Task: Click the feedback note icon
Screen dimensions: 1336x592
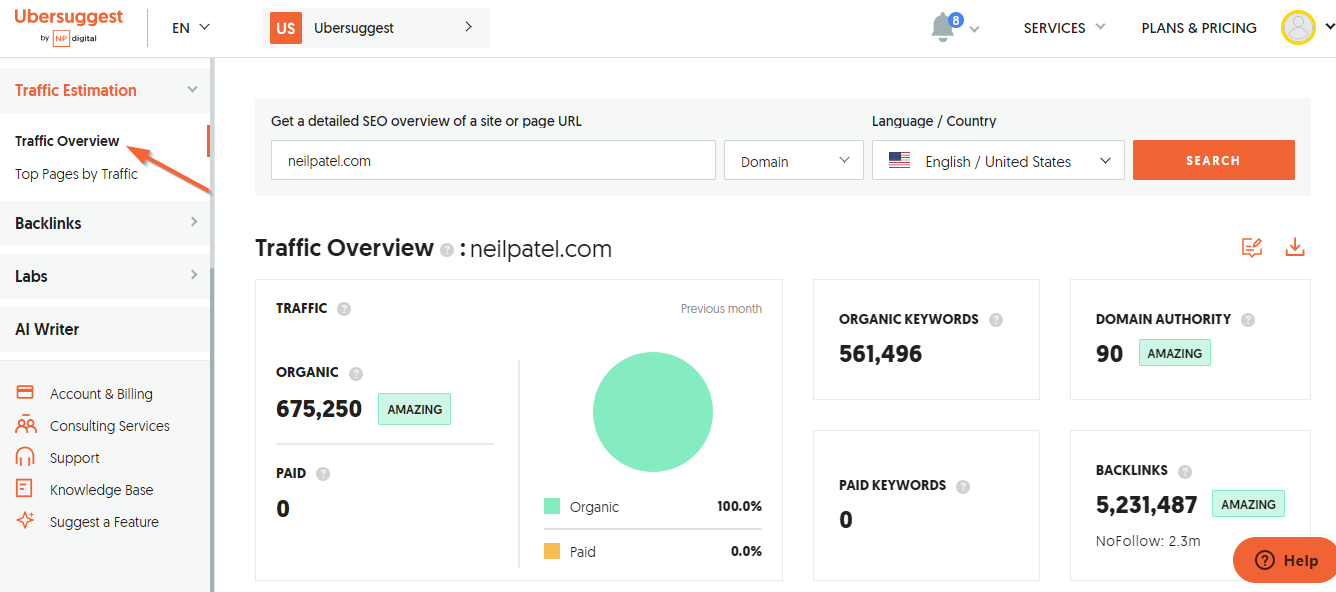Action: pos(1251,247)
